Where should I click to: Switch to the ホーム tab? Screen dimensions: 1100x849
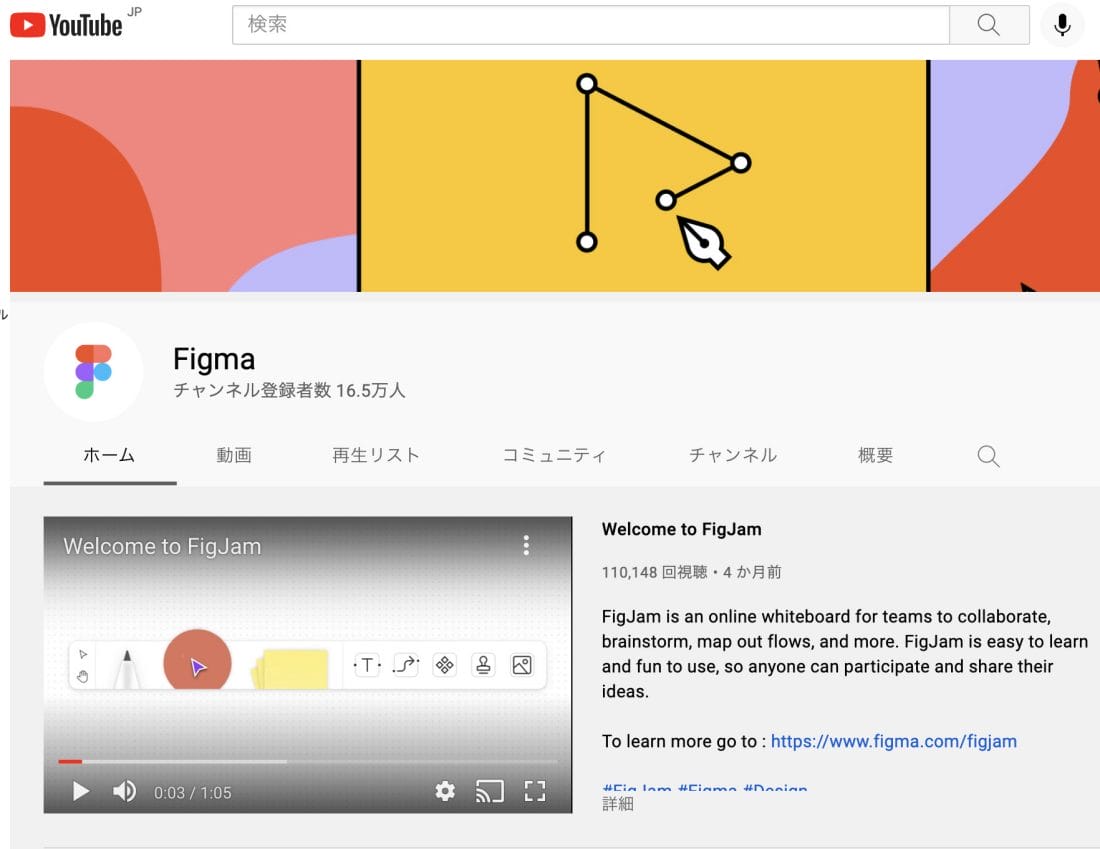(x=109, y=455)
